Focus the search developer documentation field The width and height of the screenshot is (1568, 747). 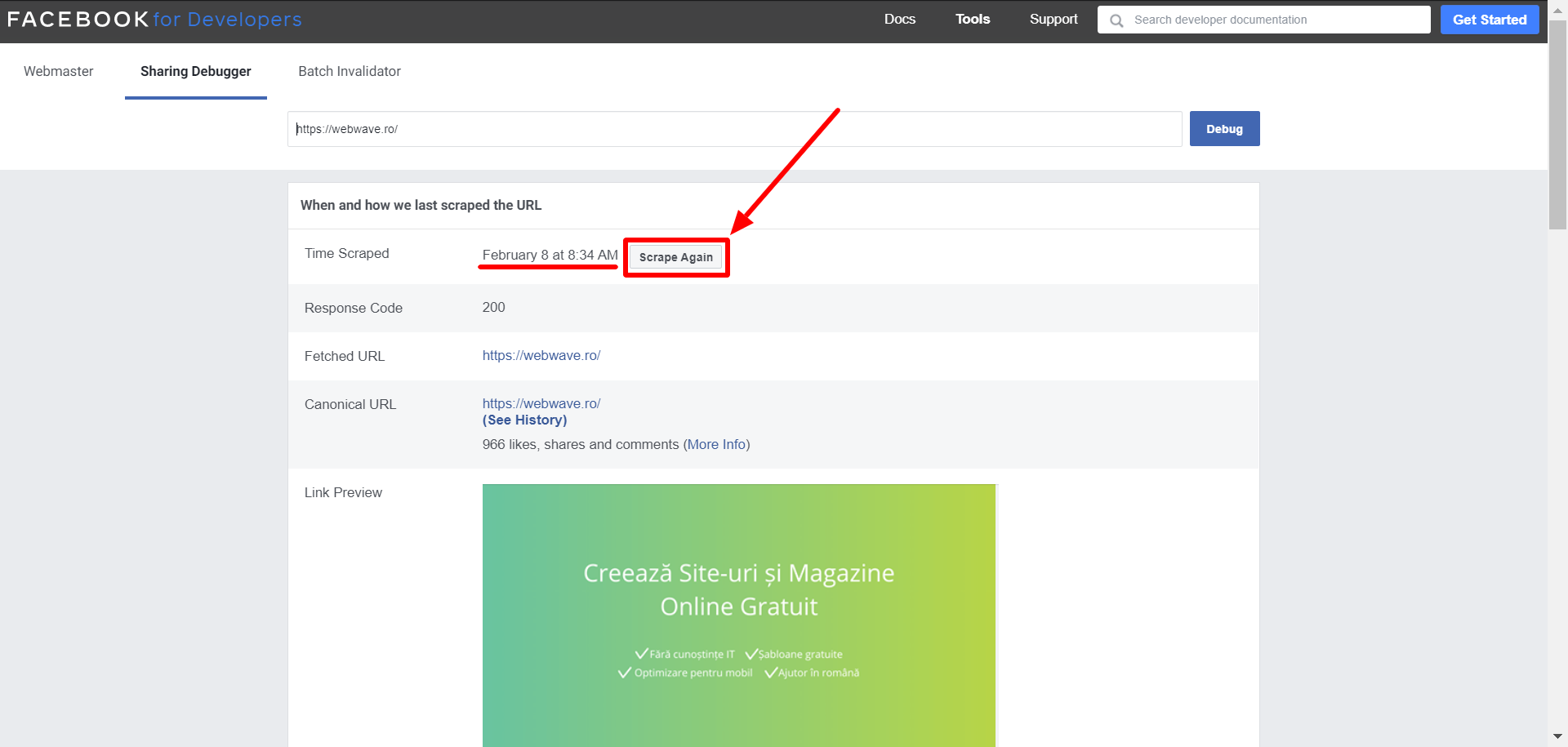click(1274, 20)
